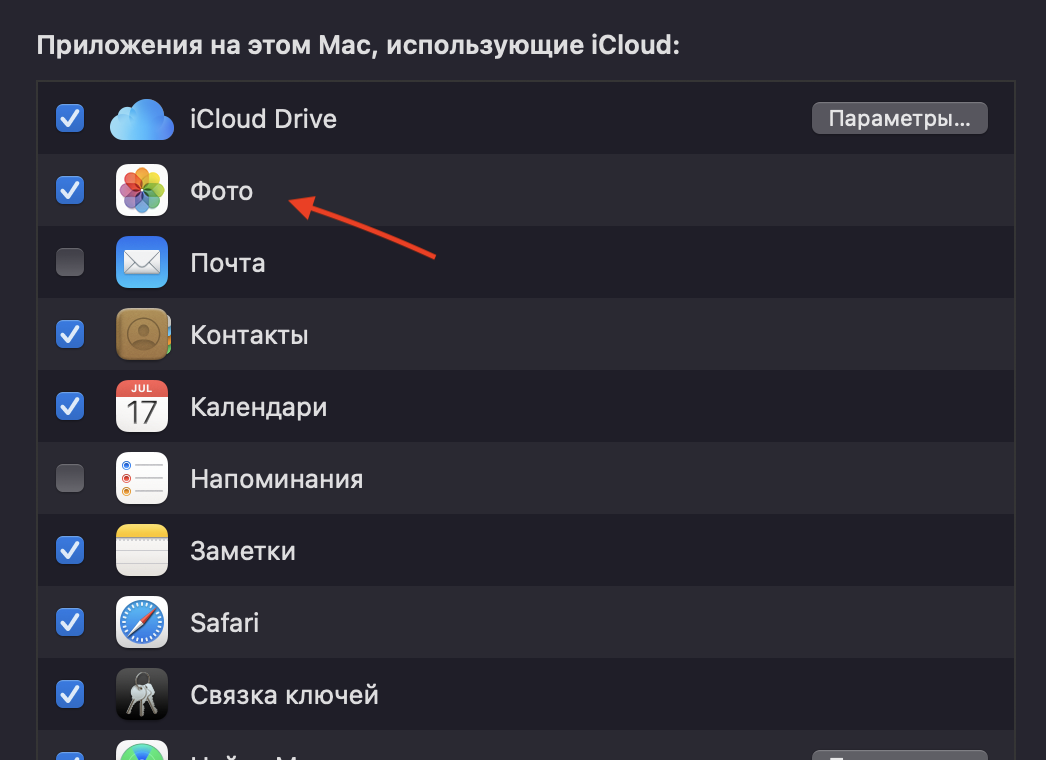Image resolution: width=1046 pixels, height=760 pixels.
Task: Enable the Напоминания checkbox
Action: [70, 478]
